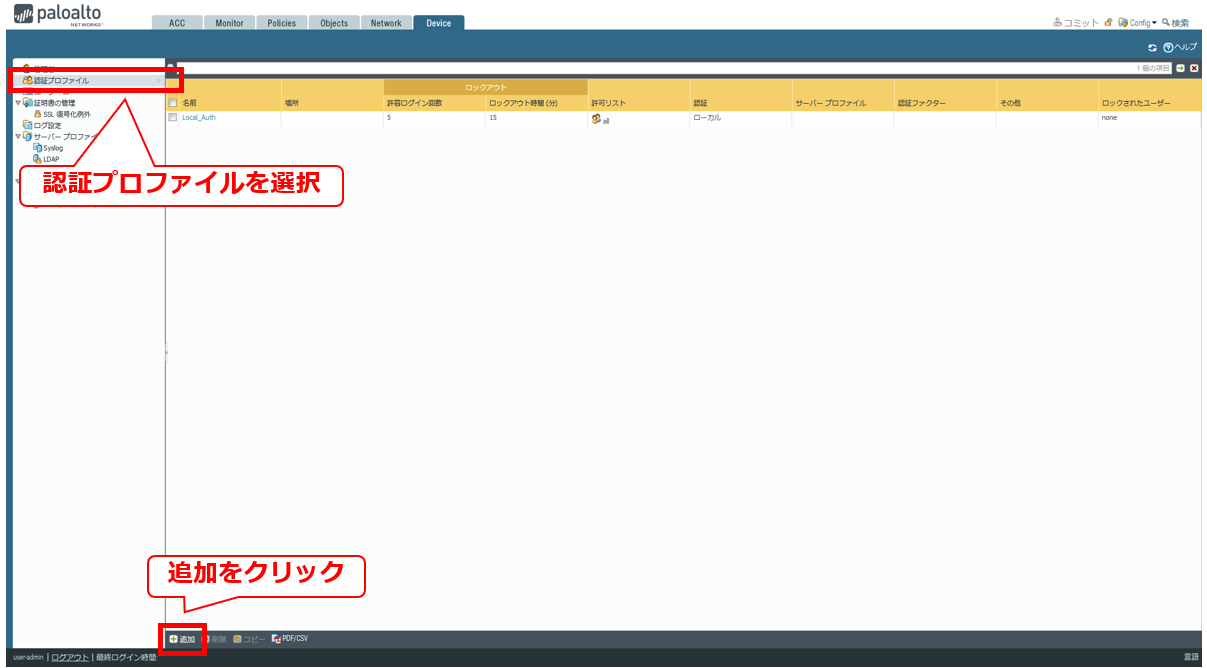Click the ローカル authentication cell
The height and width of the screenshot is (668, 1207).
click(707, 118)
